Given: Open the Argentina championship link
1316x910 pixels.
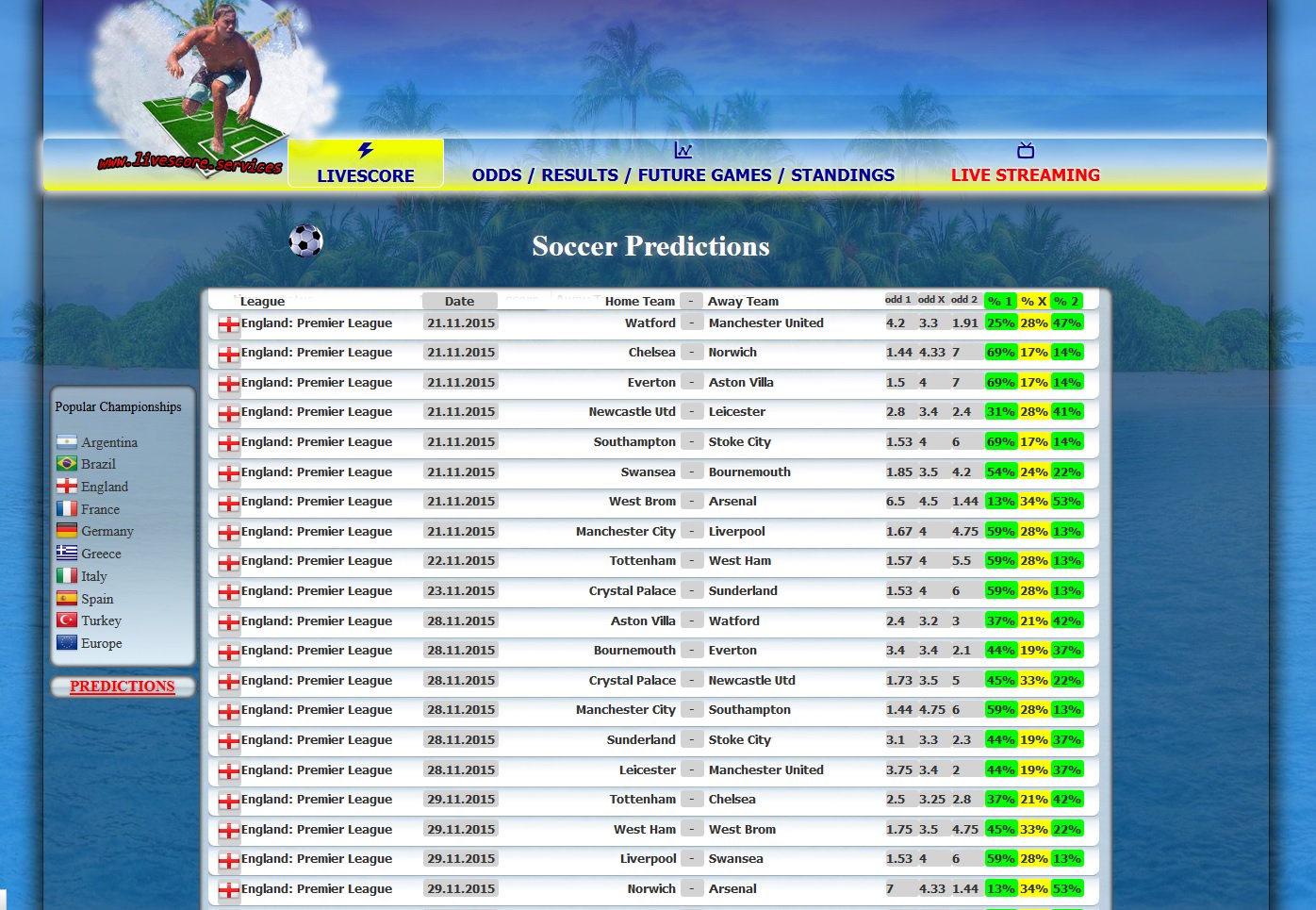Looking at the screenshot, I should 109,442.
